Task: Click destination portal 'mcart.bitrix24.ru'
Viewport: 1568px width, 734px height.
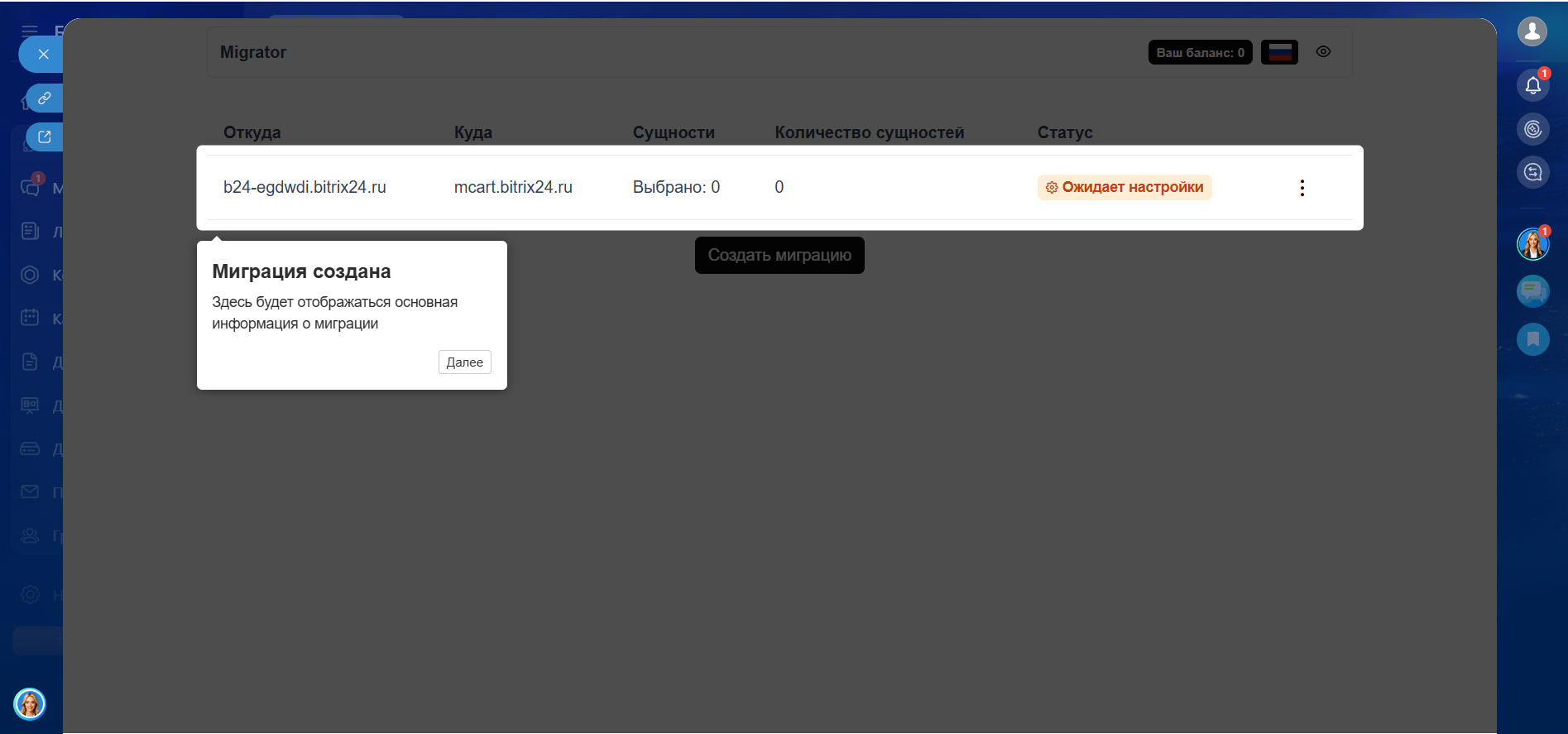Action: [x=513, y=187]
